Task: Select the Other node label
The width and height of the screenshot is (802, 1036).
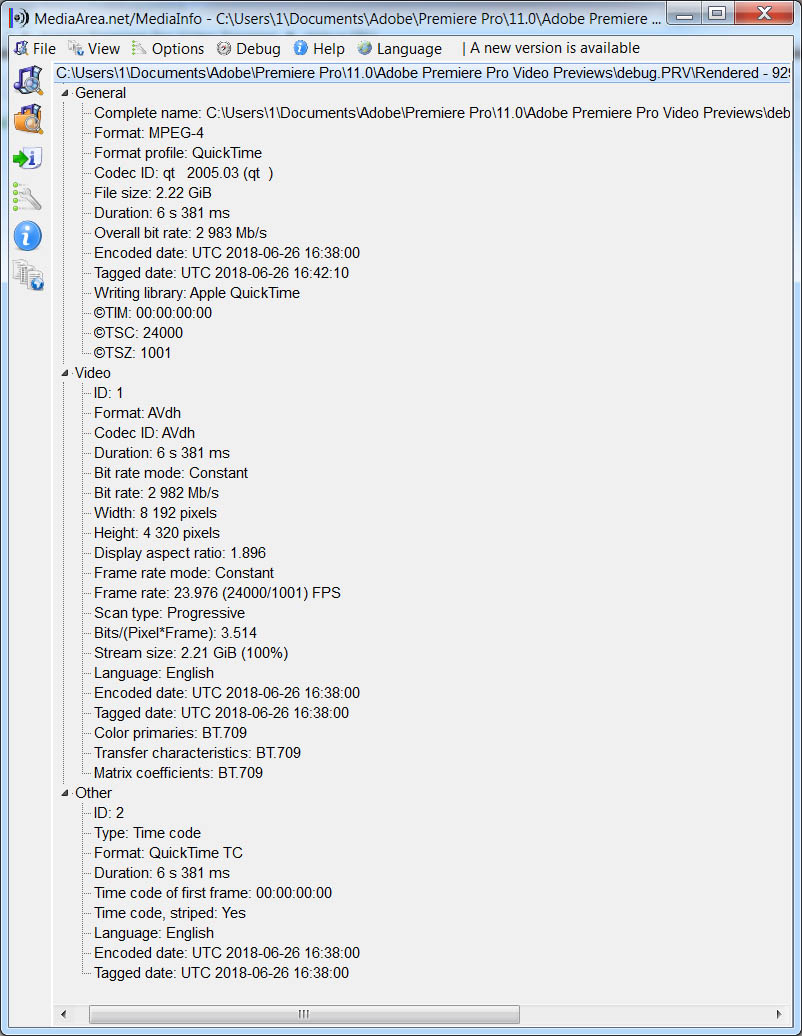Action: coord(93,793)
